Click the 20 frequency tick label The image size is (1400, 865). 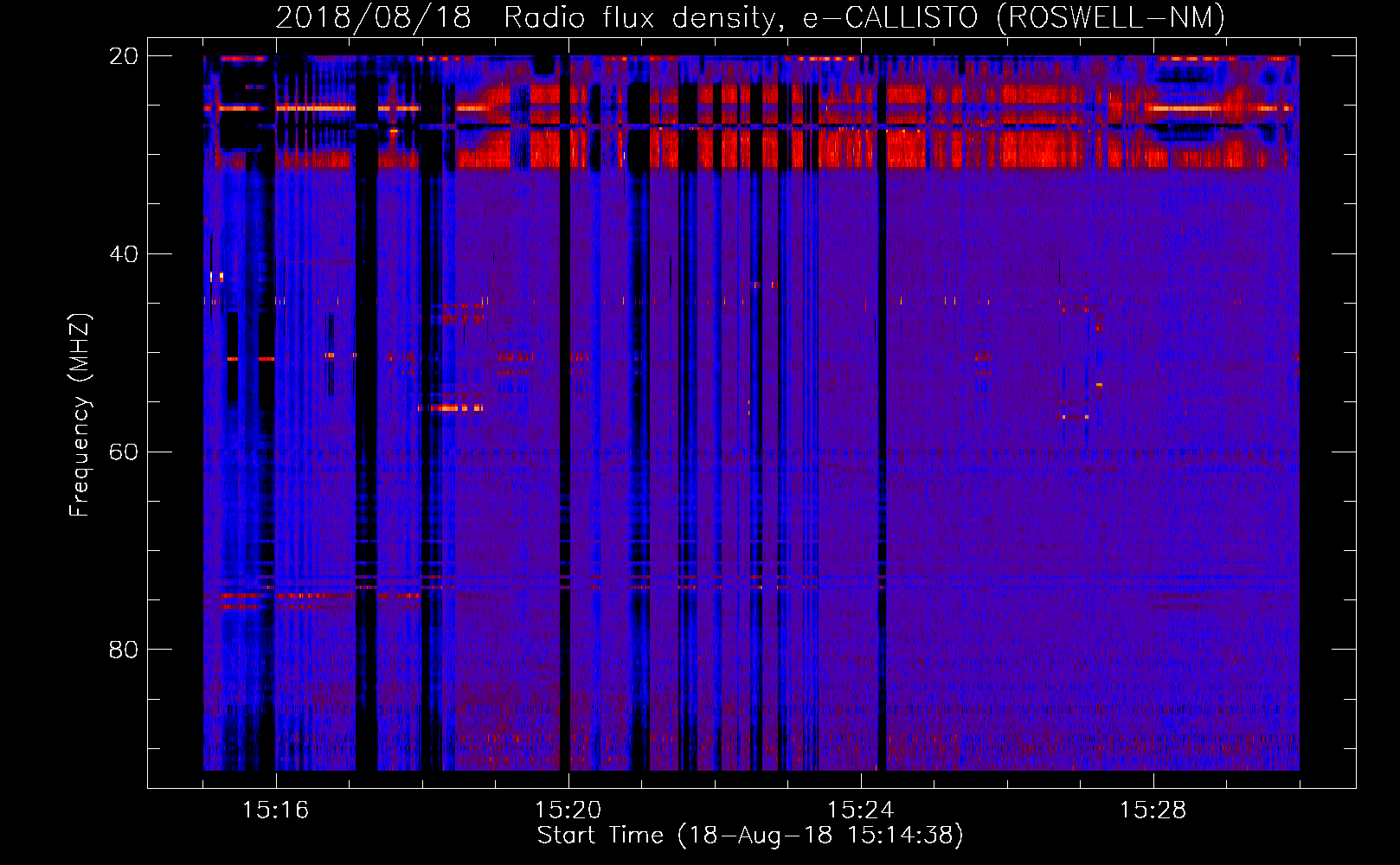tap(124, 56)
